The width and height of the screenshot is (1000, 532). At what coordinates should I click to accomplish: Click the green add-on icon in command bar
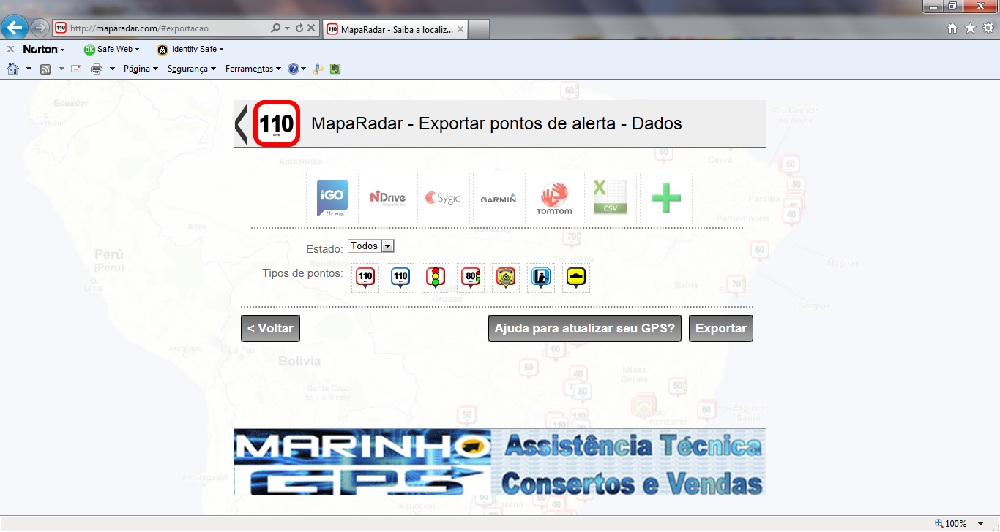[x=335, y=69]
